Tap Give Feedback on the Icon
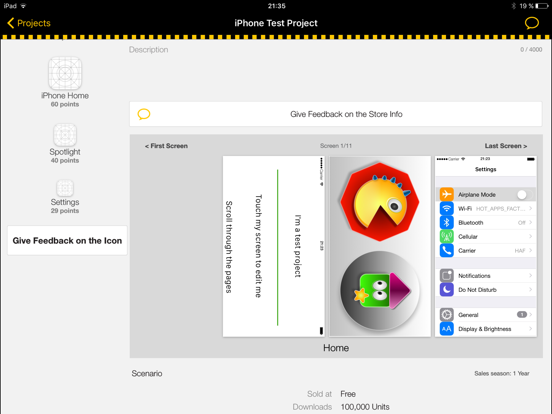The height and width of the screenshot is (414, 552). [x=67, y=240]
